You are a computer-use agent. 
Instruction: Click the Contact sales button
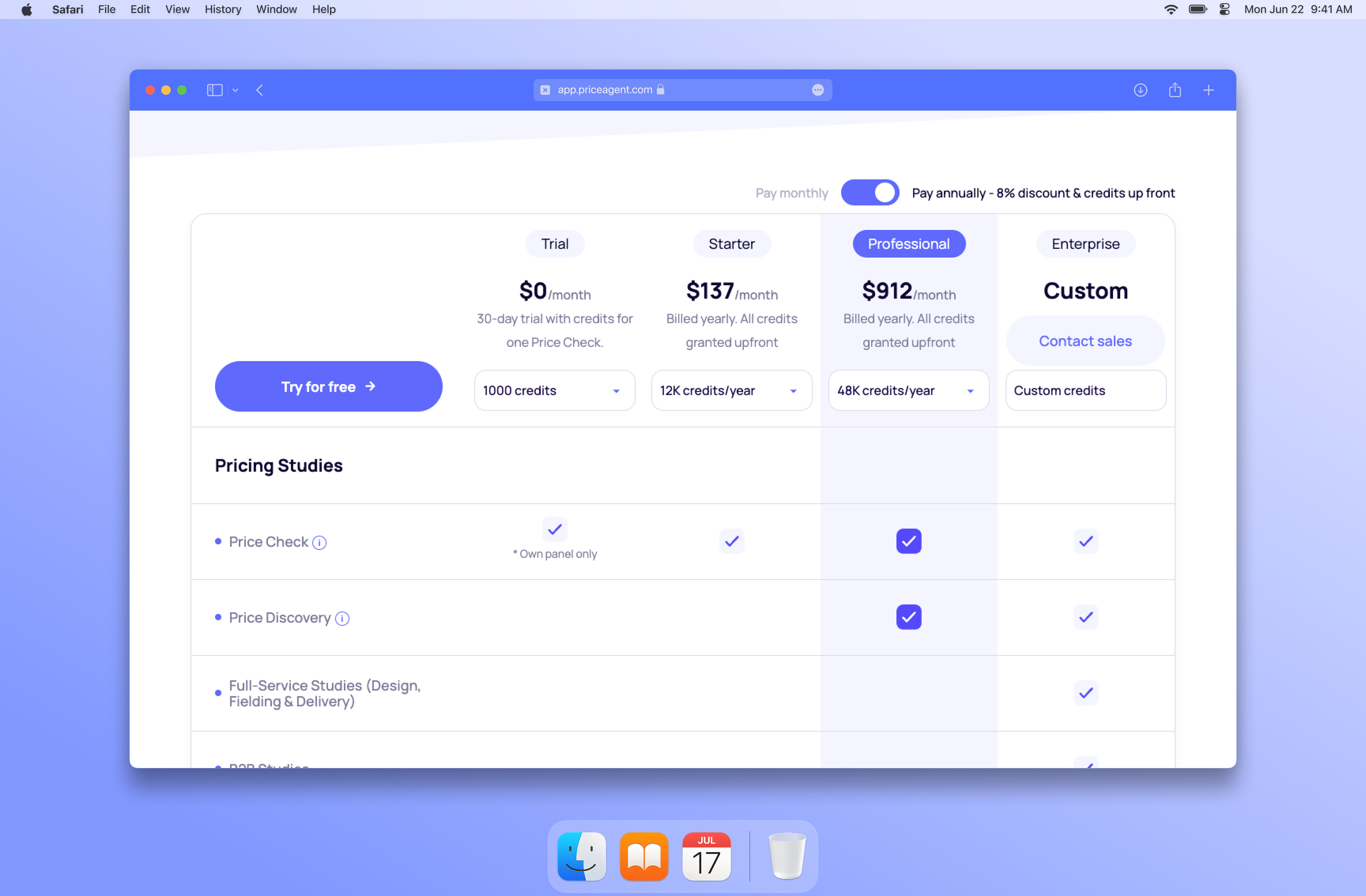tap(1085, 341)
